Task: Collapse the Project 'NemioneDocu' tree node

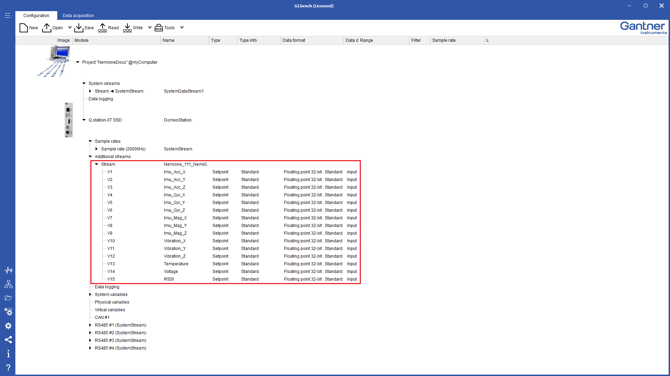Action: [78, 62]
